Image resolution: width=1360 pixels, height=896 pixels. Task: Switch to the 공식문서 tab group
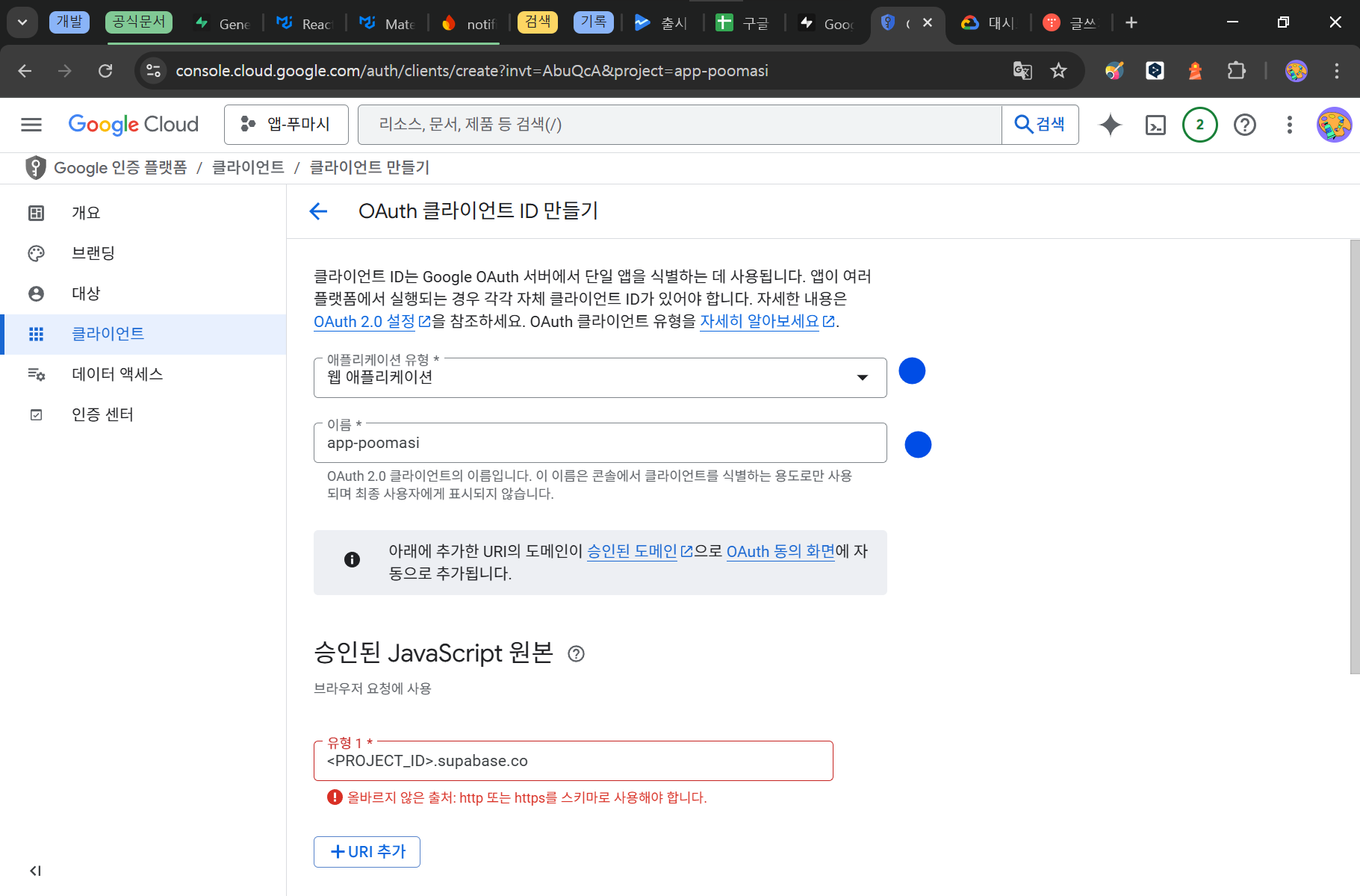click(x=139, y=22)
